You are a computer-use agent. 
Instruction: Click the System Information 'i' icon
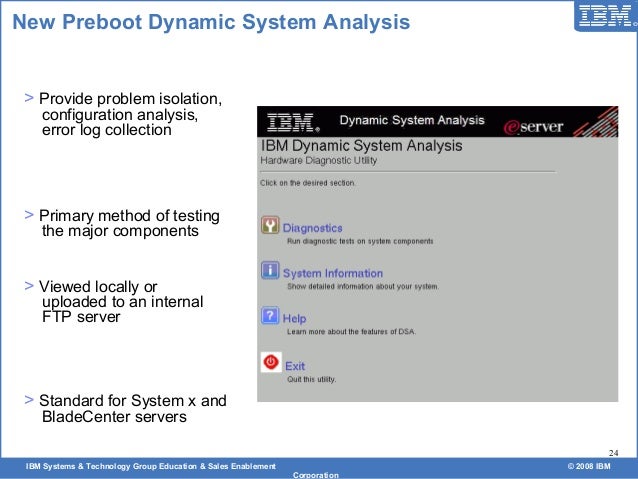point(270,270)
